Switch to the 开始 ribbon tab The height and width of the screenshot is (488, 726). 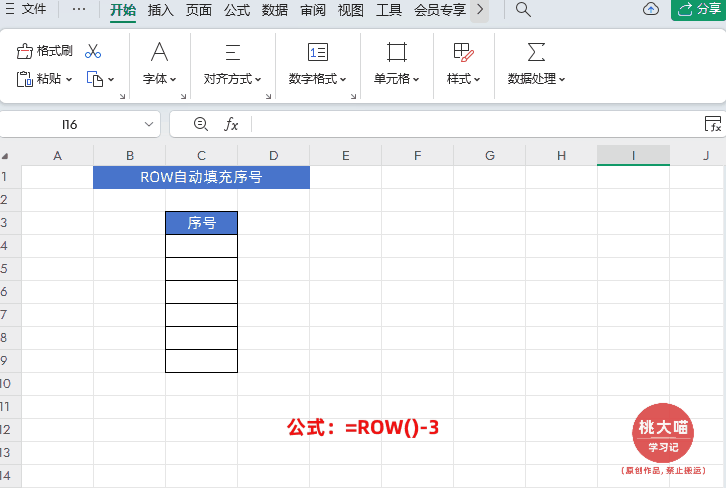point(123,10)
